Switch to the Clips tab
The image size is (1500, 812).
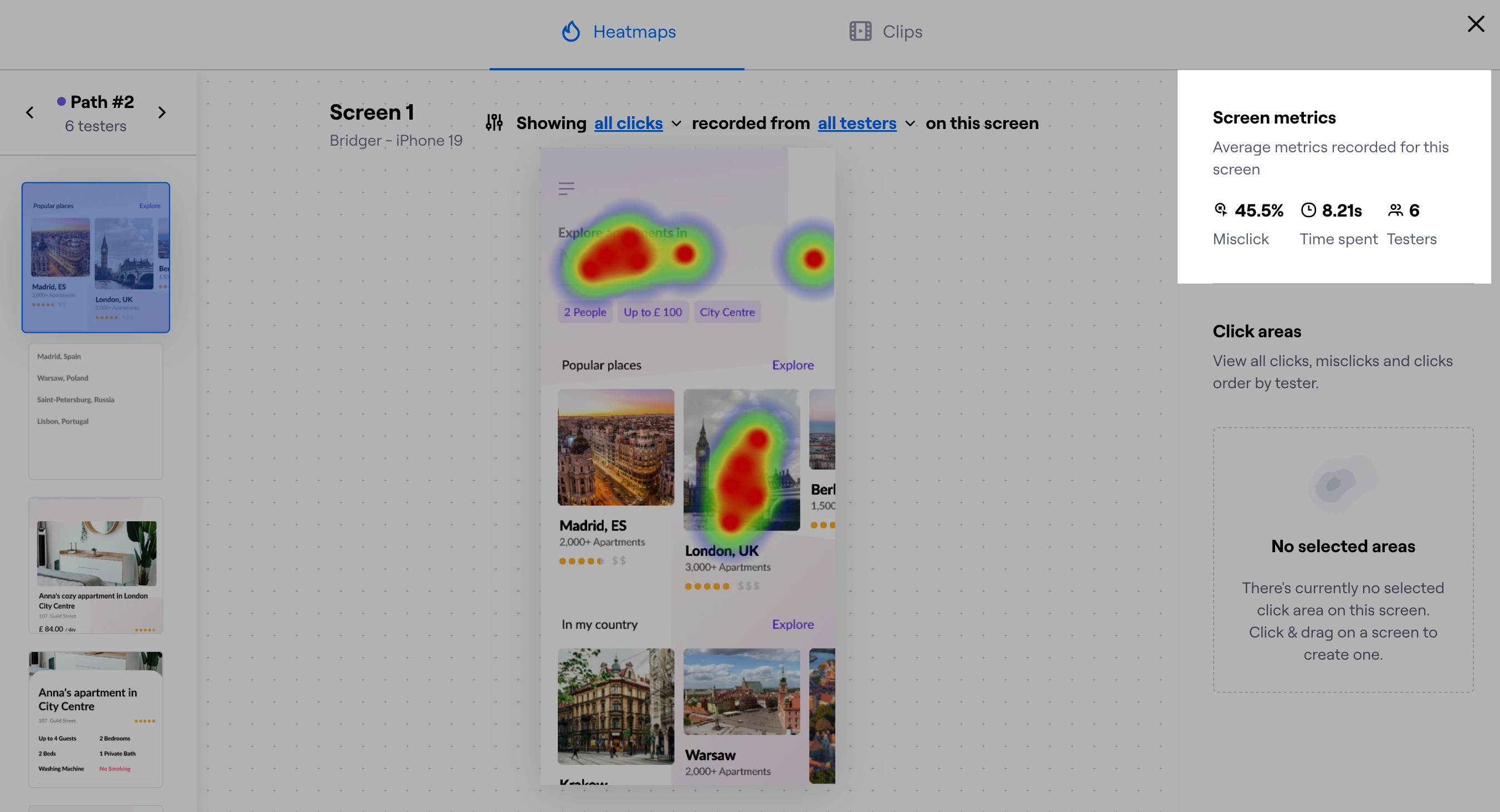tap(902, 31)
